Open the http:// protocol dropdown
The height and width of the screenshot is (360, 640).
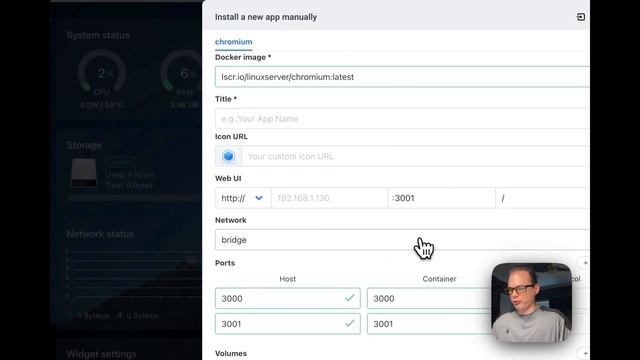[243, 198]
